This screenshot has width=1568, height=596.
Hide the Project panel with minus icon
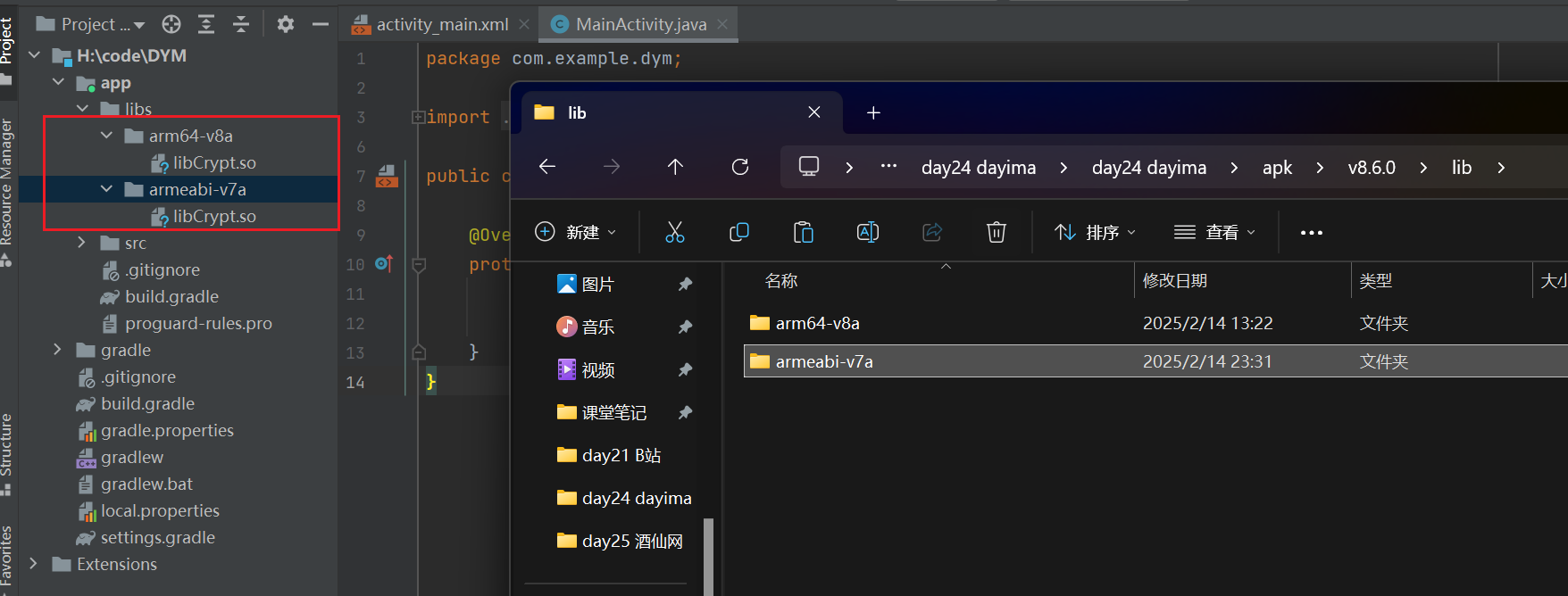321,24
